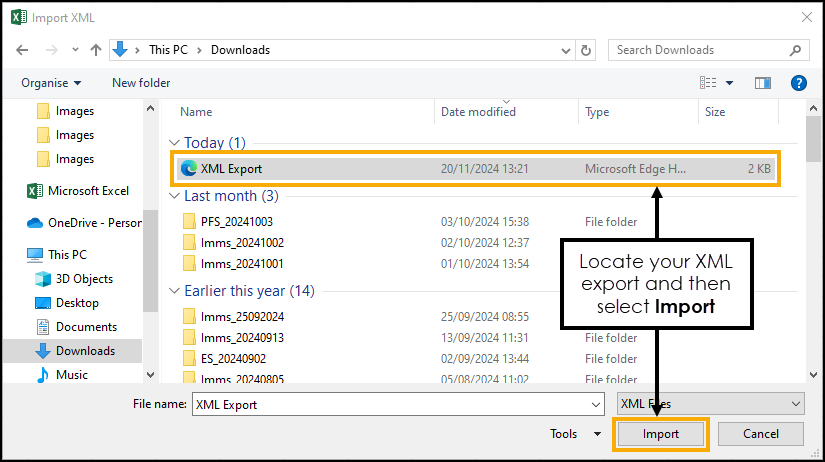Click the back navigation arrow
Viewport: 825px width, 462px height.
pyautogui.click(x=26, y=49)
